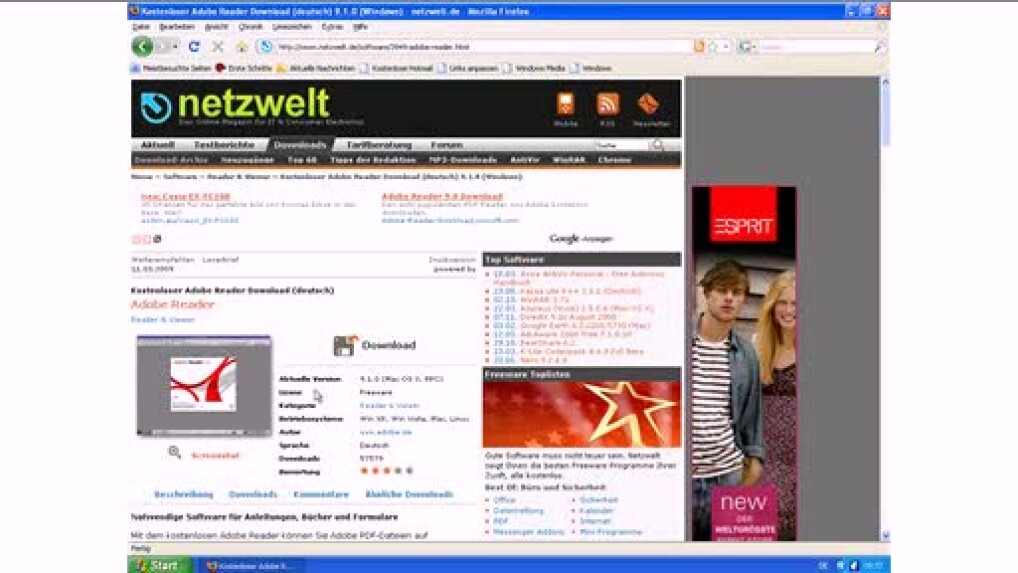Screen dimensions: 1018x573
Task: Switch to the Testberichte navigation tab
Action: (223, 145)
